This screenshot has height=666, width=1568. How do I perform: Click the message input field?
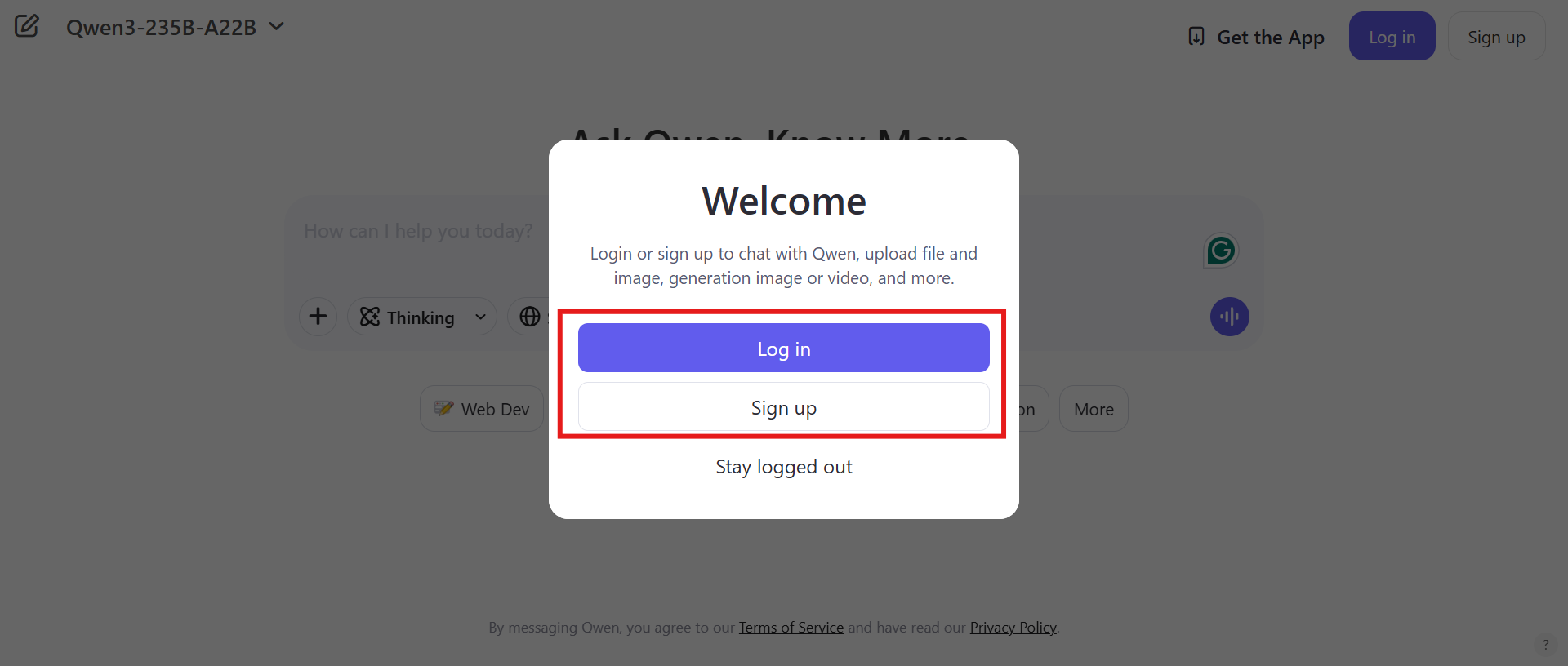tap(417, 231)
